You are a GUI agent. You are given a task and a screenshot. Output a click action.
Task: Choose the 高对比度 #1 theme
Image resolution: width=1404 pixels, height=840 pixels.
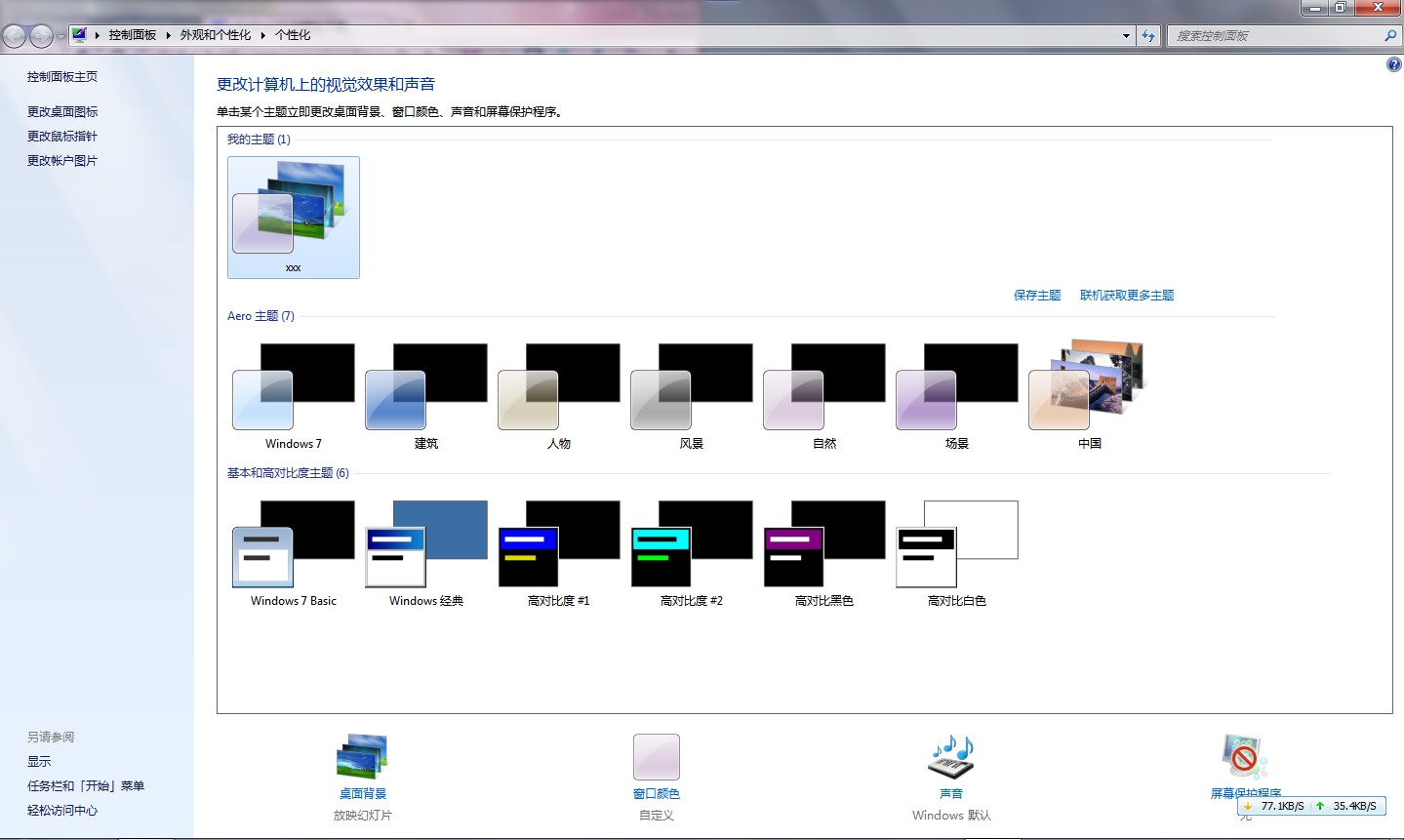tap(559, 553)
